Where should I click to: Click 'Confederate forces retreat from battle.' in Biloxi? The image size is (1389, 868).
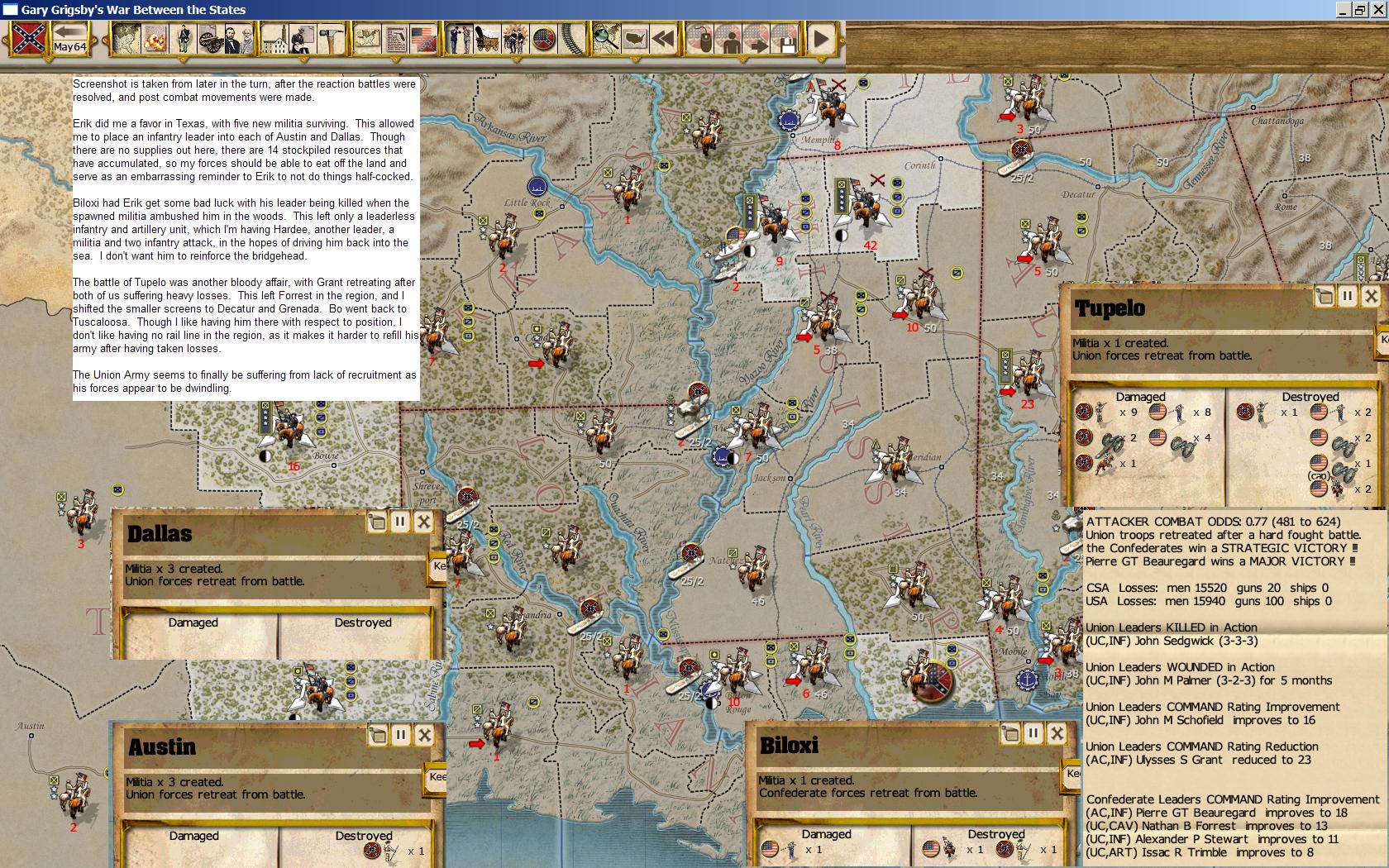tap(867, 793)
